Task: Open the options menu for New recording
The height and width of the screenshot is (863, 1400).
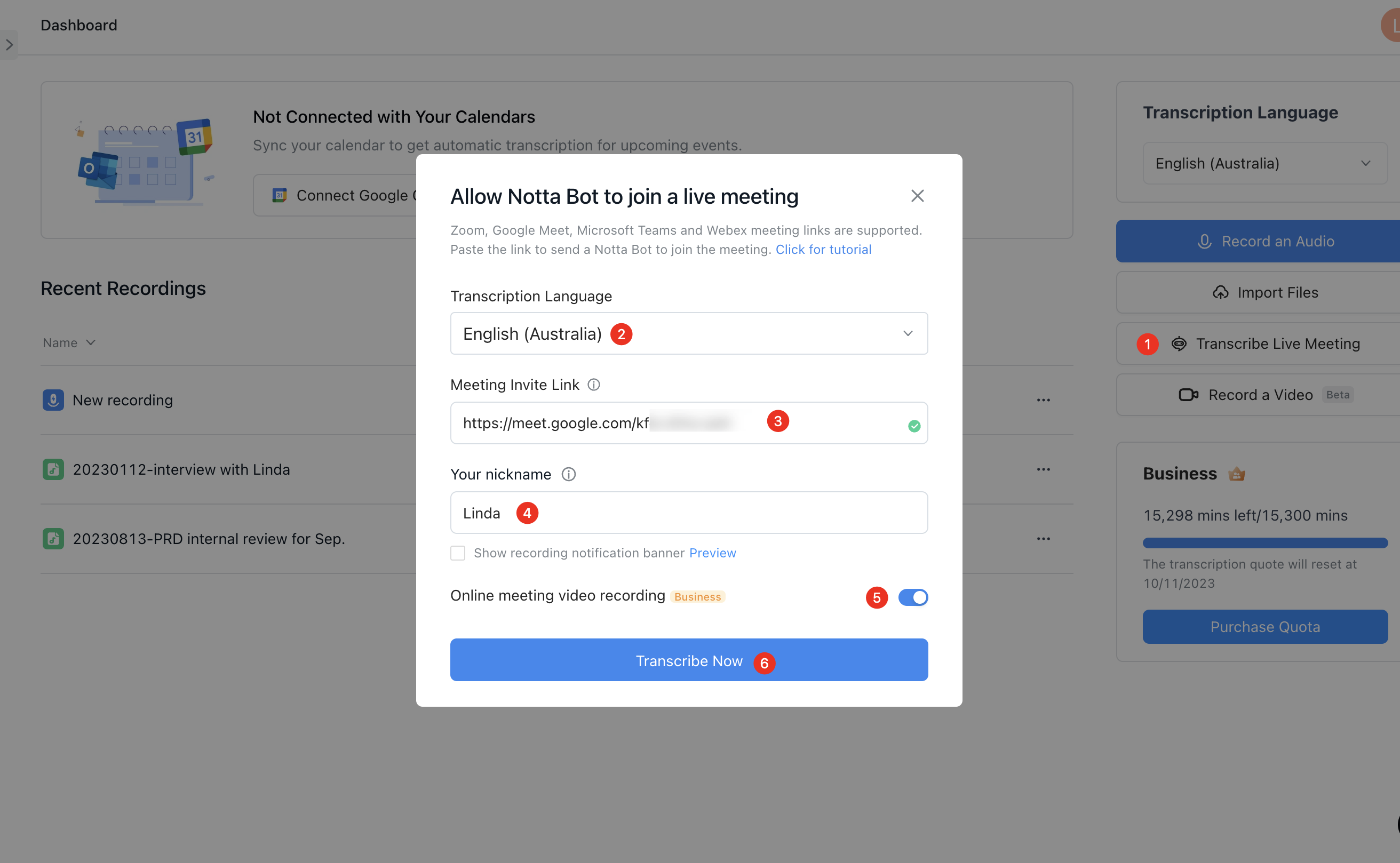Action: (1043, 400)
